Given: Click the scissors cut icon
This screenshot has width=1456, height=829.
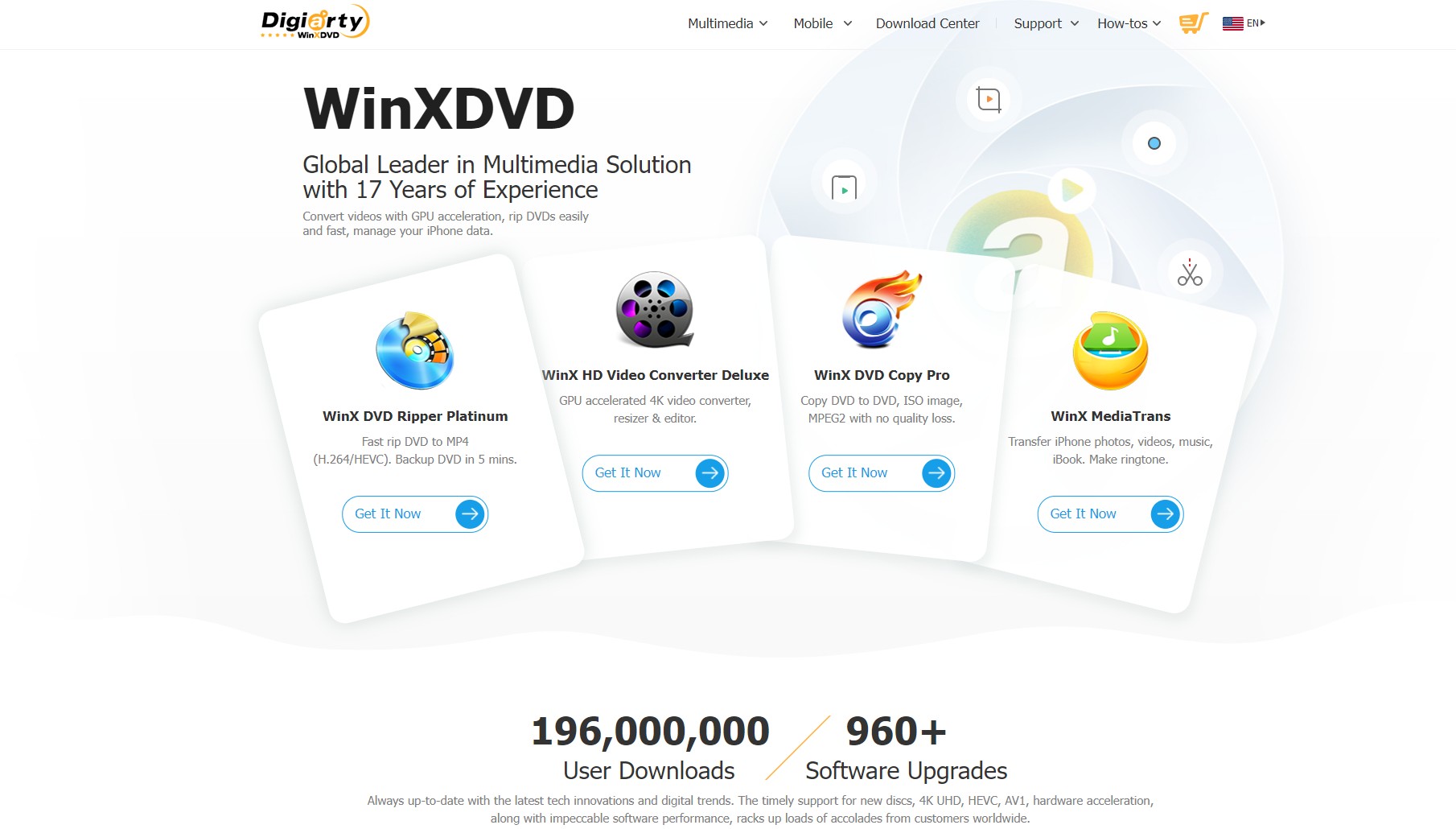Looking at the screenshot, I should (1190, 272).
